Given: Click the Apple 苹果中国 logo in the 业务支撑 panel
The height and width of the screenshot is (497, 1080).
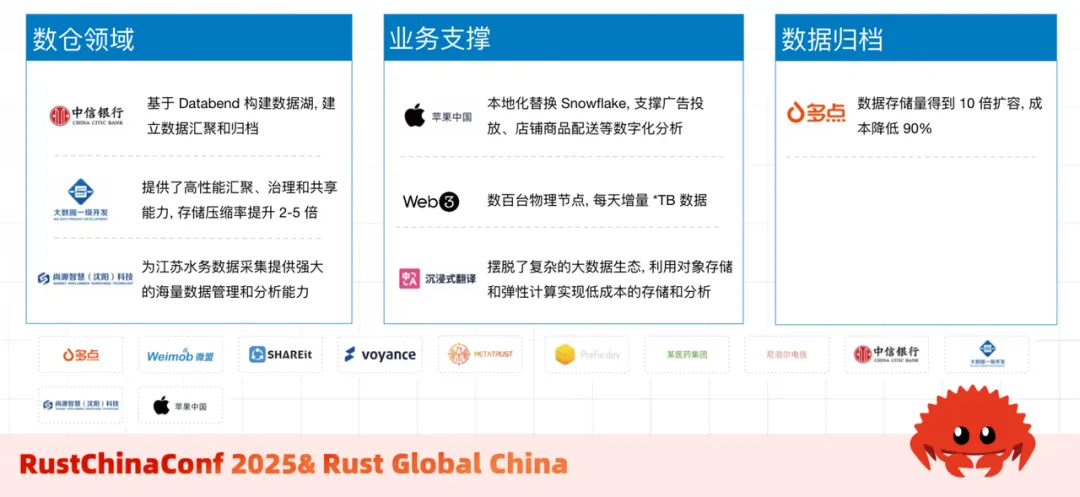Looking at the screenshot, I should coord(437,116).
